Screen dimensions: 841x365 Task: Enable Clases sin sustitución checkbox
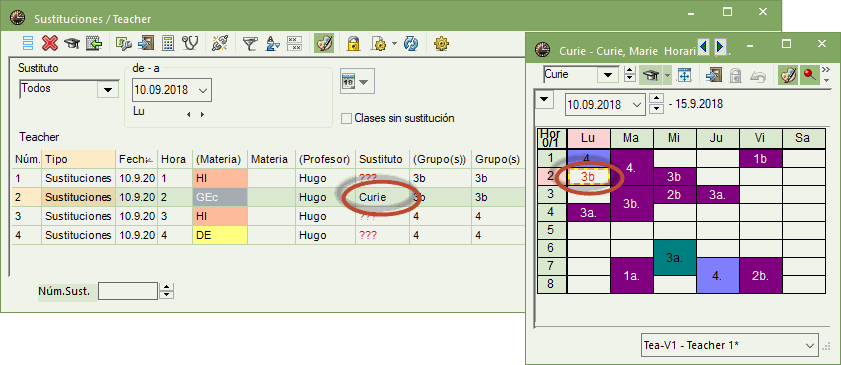click(x=346, y=118)
